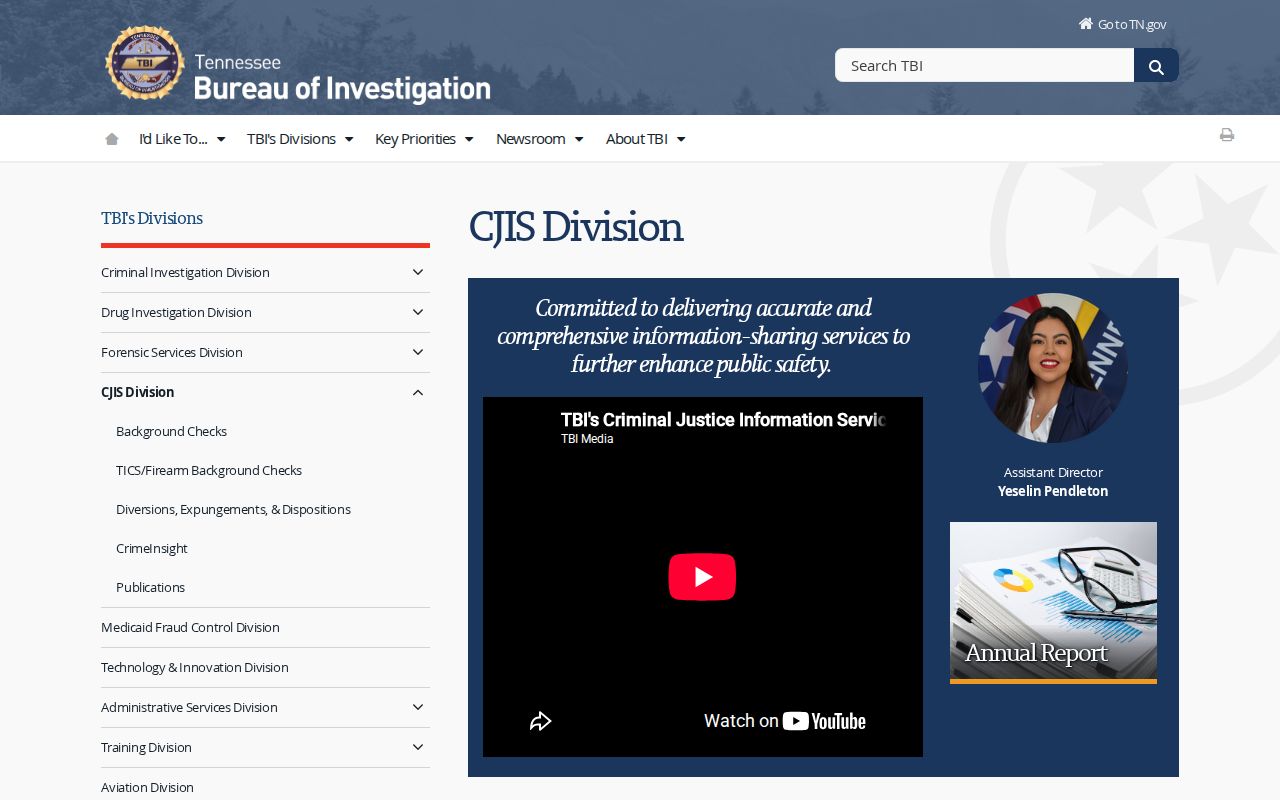
Task: Open the Annual Report thumbnail
Action: click(1053, 603)
